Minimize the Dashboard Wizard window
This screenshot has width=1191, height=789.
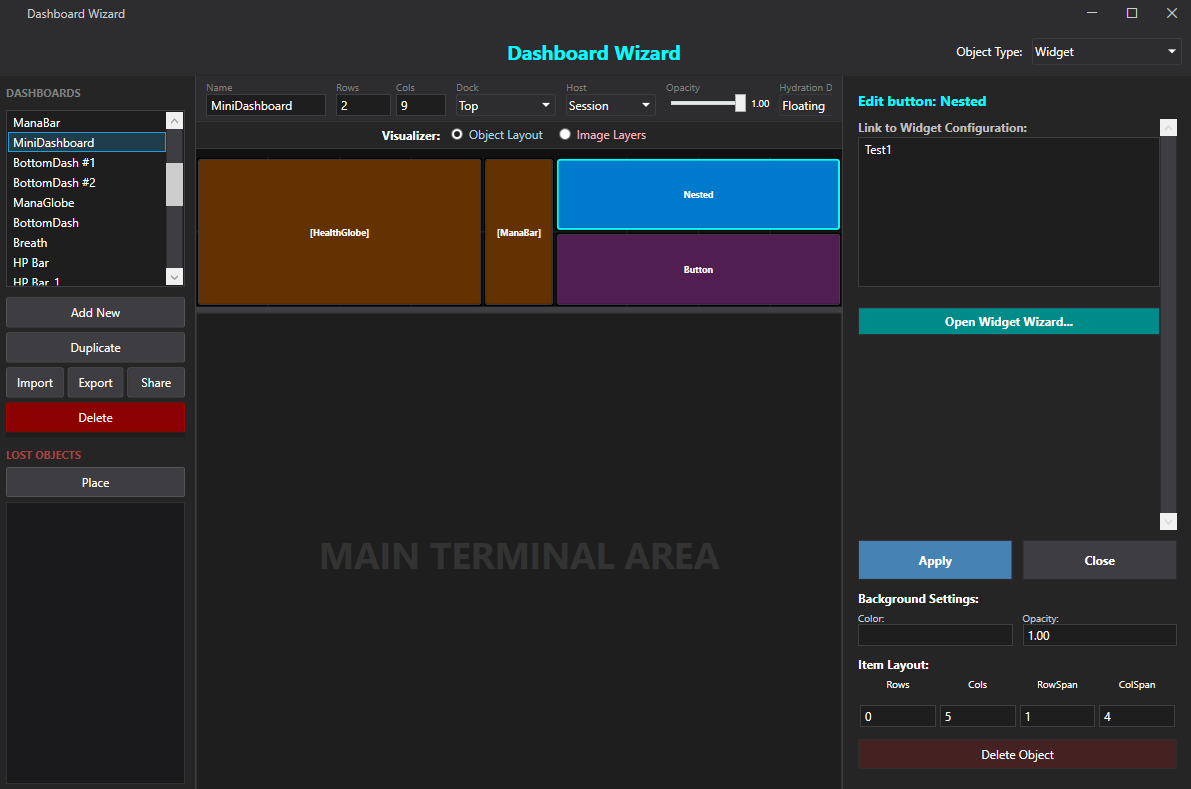coord(1092,13)
